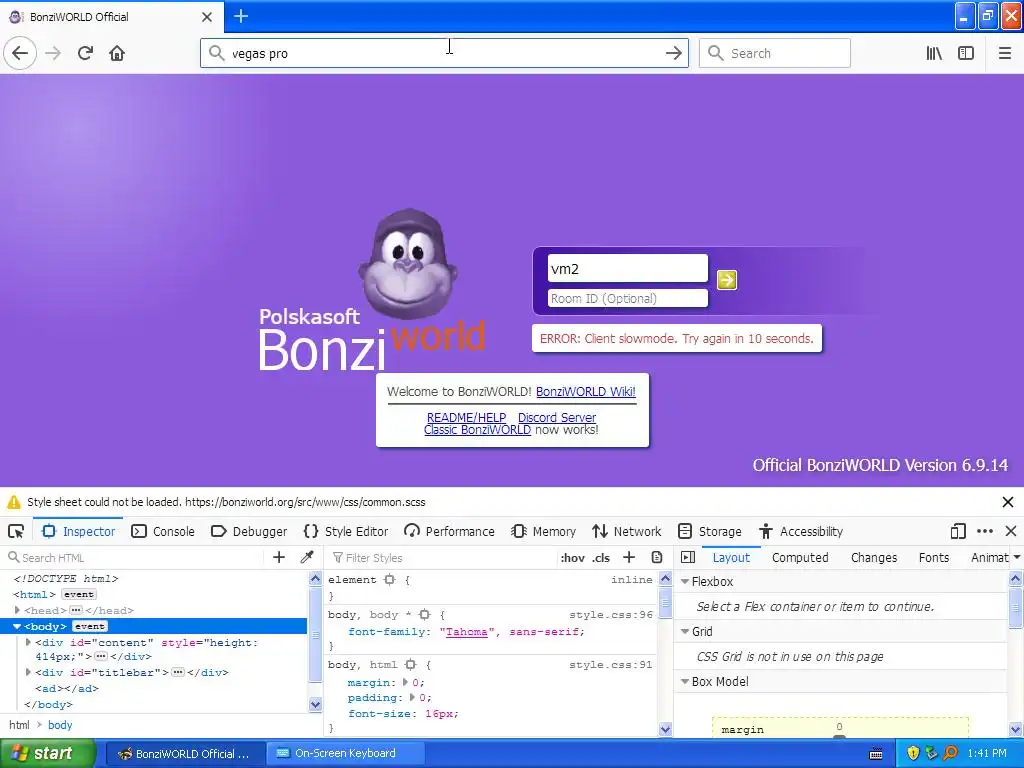The width and height of the screenshot is (1024, 768).
Task: Click the go arrow in the address bar
Action: [x=673, y=53]
